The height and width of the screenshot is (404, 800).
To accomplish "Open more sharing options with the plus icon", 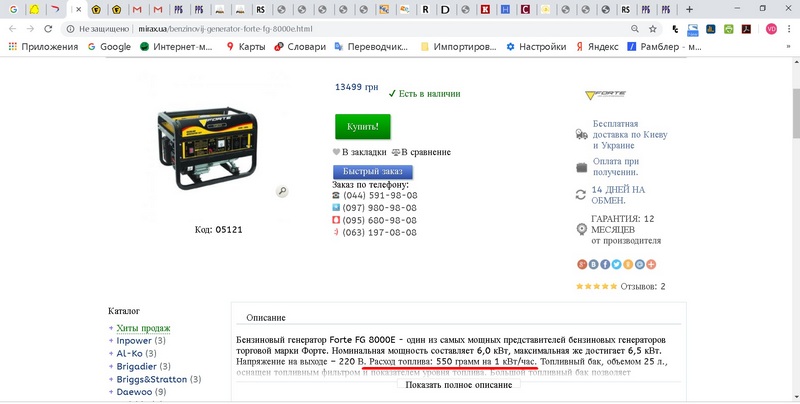I will pos(651,264).
